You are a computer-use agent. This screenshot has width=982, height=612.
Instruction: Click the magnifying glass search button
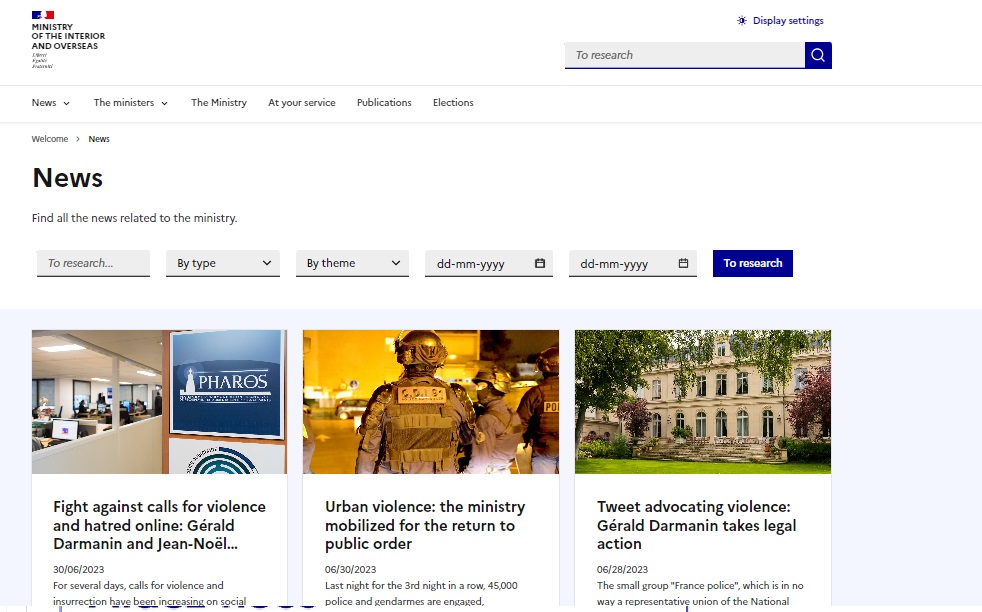[x=818, y=55]
